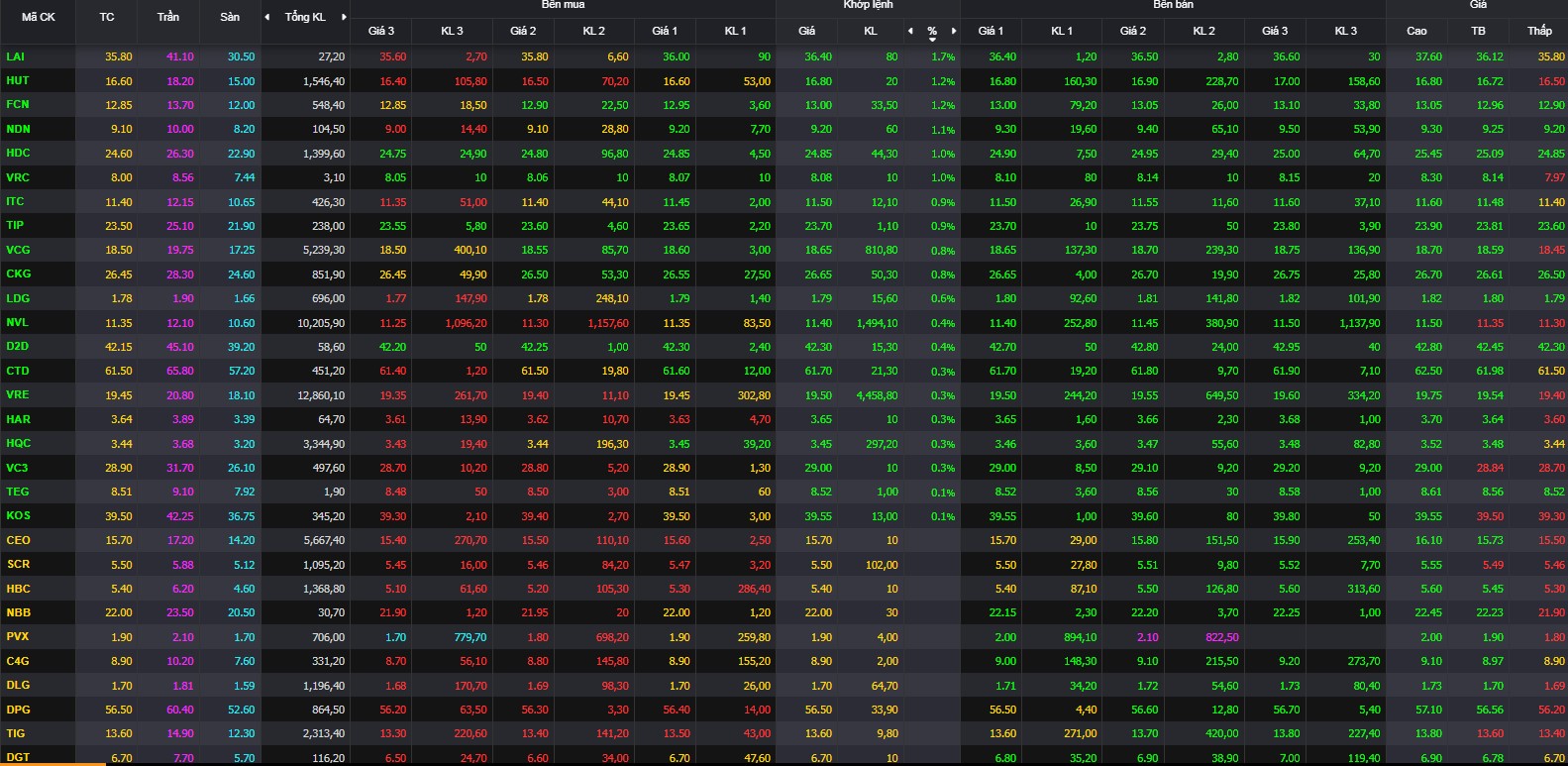Click VRE matched volume 4,458,80
The height and width of the screenshot is (766, 1568).
[877, 395]
